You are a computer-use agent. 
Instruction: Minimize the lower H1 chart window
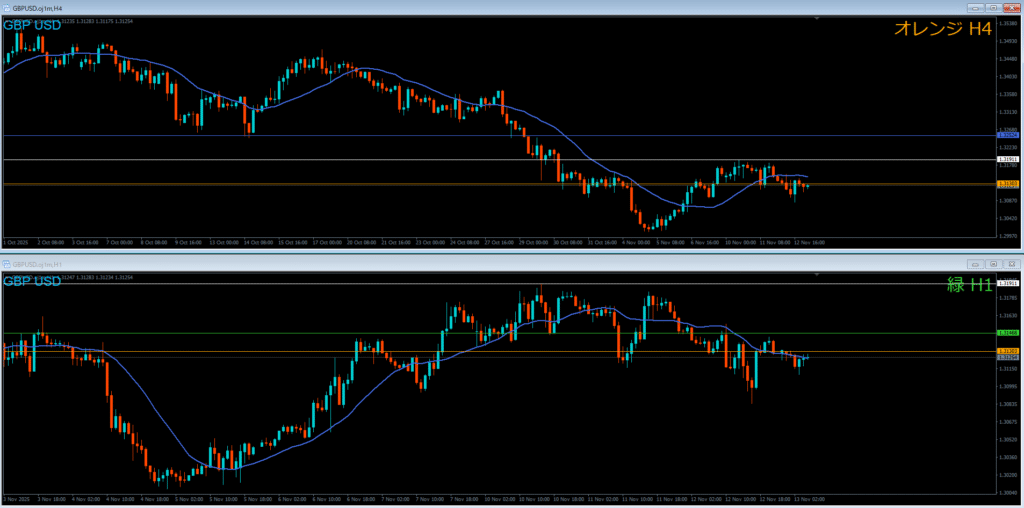tap(975, 263)
